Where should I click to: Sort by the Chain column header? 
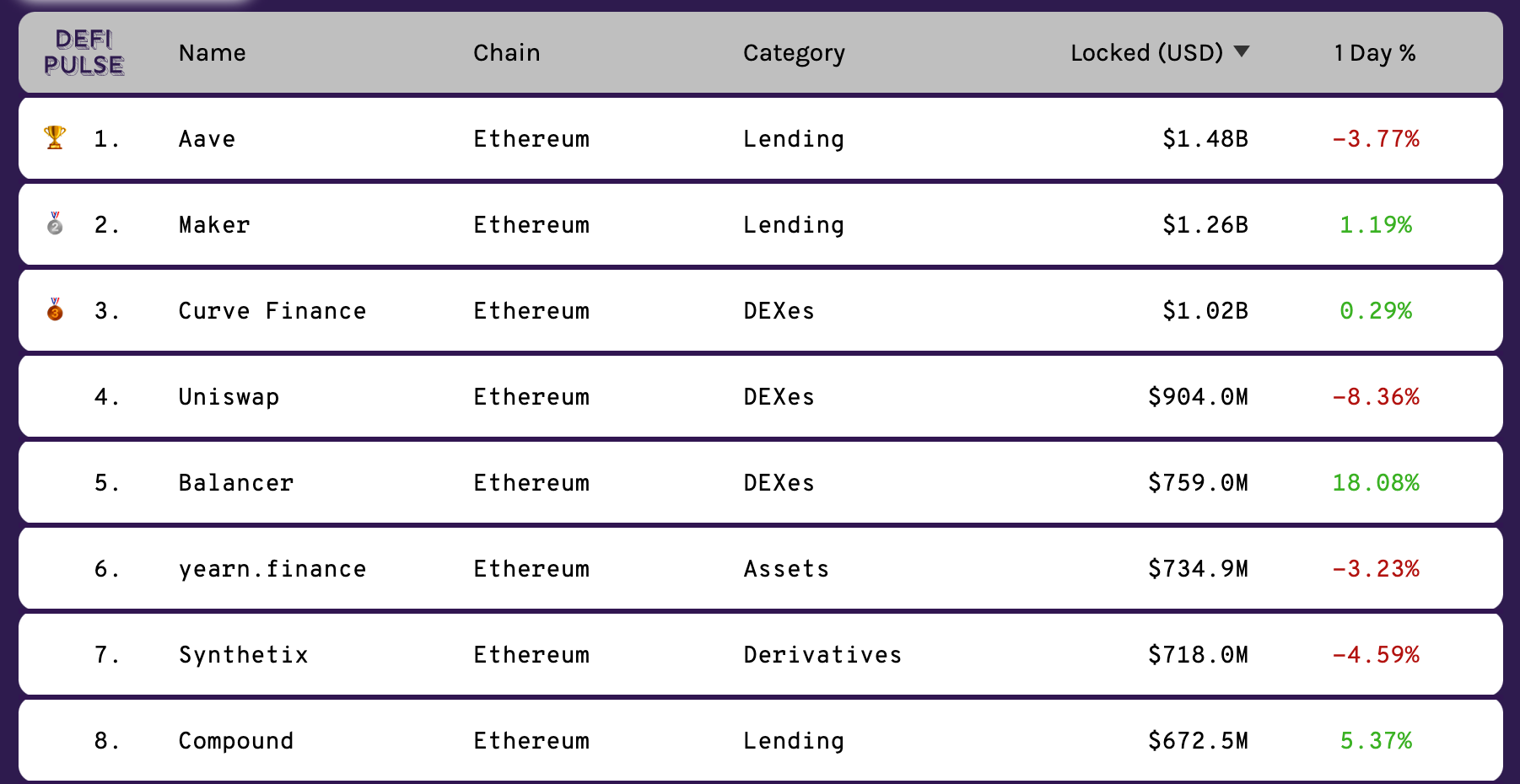coord(506,53)
